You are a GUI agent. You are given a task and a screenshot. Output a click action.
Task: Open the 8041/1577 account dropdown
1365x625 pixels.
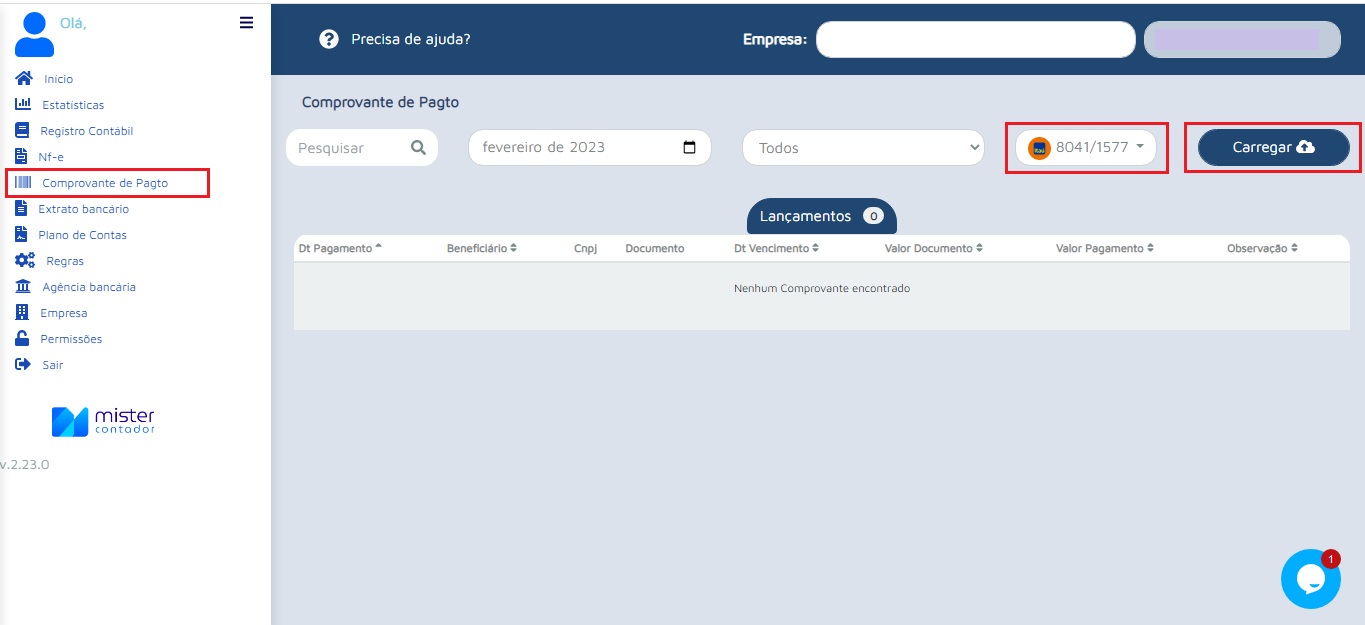tap(1086, 147)
